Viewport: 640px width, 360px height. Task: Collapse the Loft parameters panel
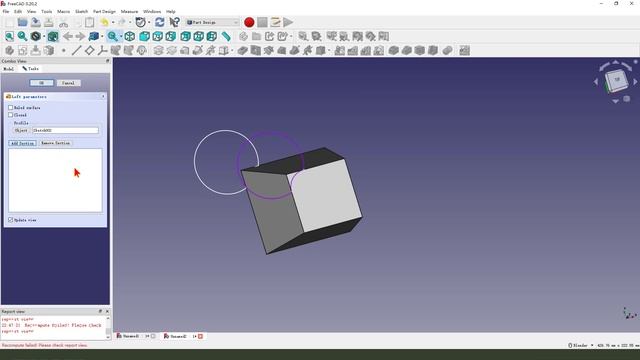click(x=103, y=97)
